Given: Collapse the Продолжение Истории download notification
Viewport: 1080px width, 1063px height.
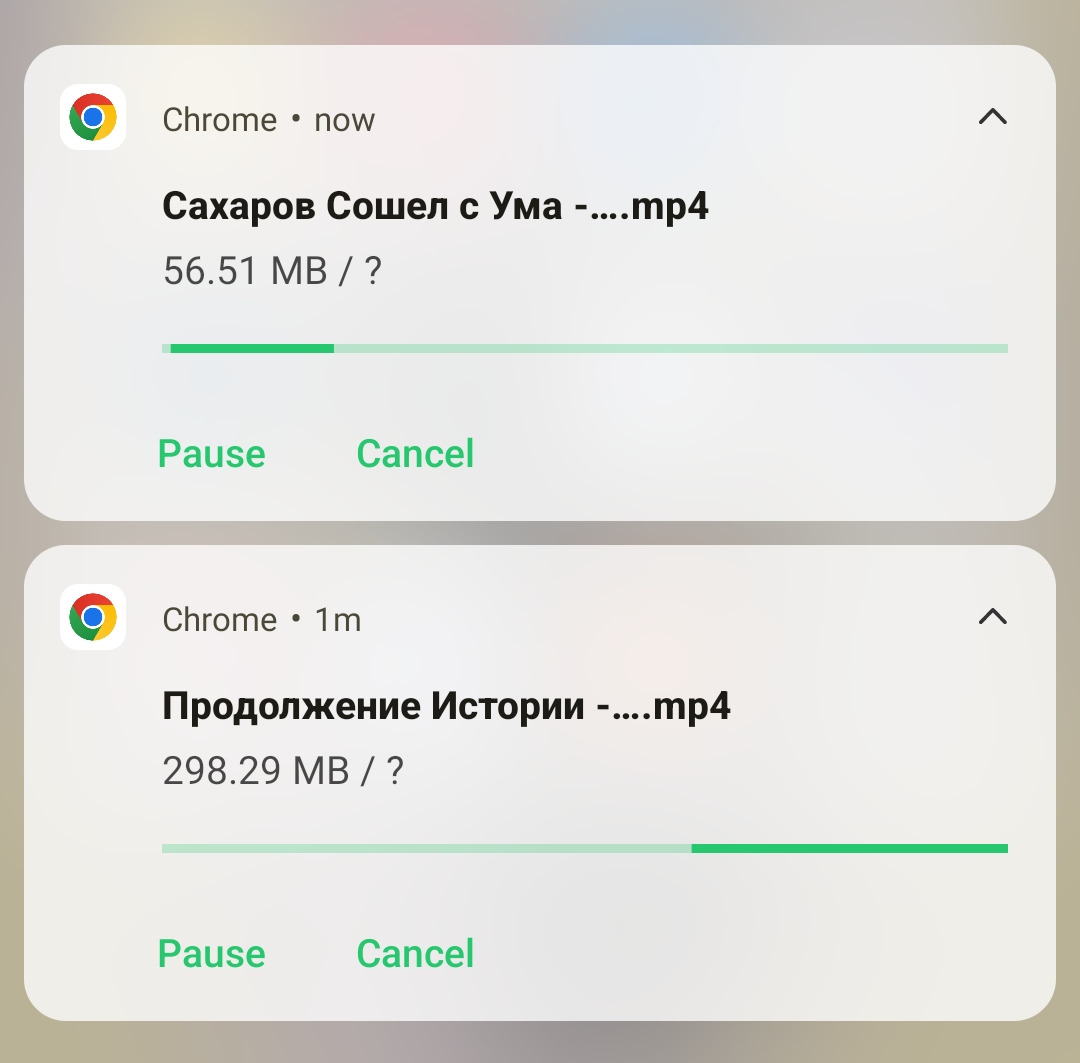Looking at the screenshot, I should pos(992,618).
